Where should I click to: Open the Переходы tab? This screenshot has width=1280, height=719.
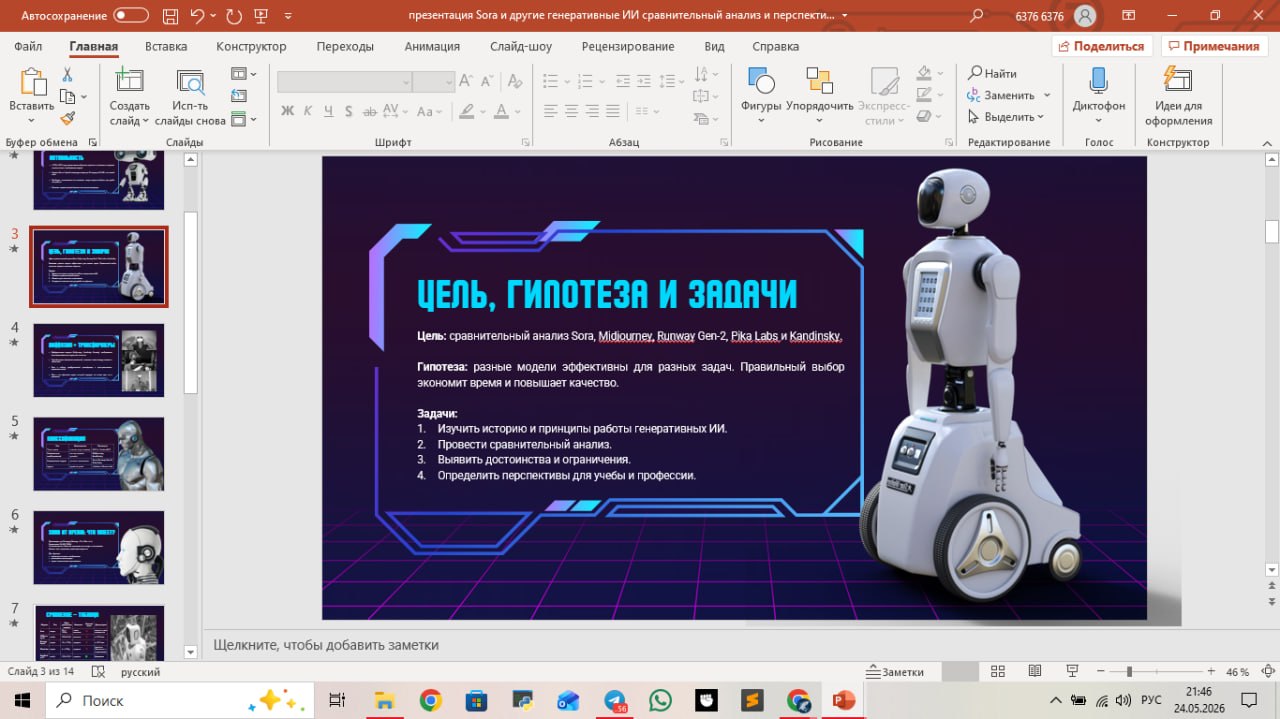(x=345, y=46)
